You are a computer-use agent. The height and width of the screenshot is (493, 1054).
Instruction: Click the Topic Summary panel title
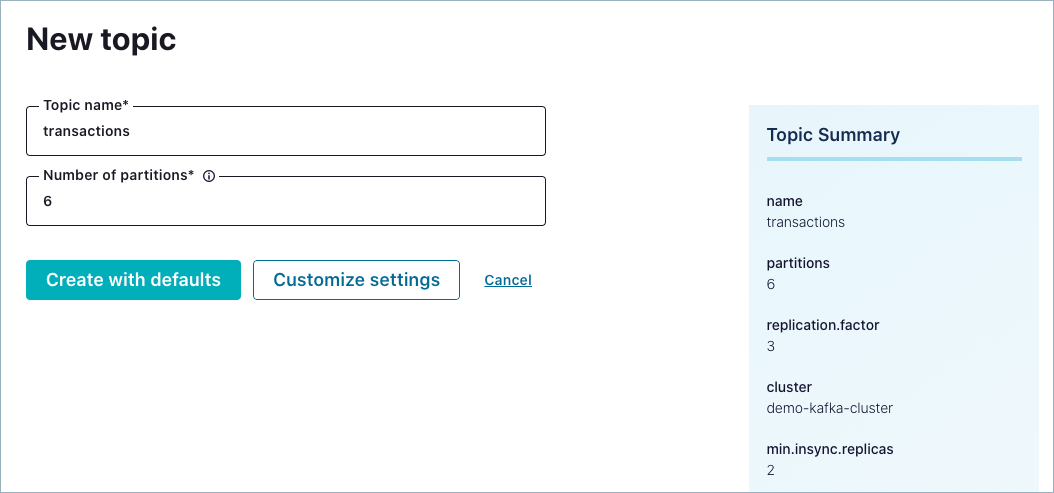point(833,135)
